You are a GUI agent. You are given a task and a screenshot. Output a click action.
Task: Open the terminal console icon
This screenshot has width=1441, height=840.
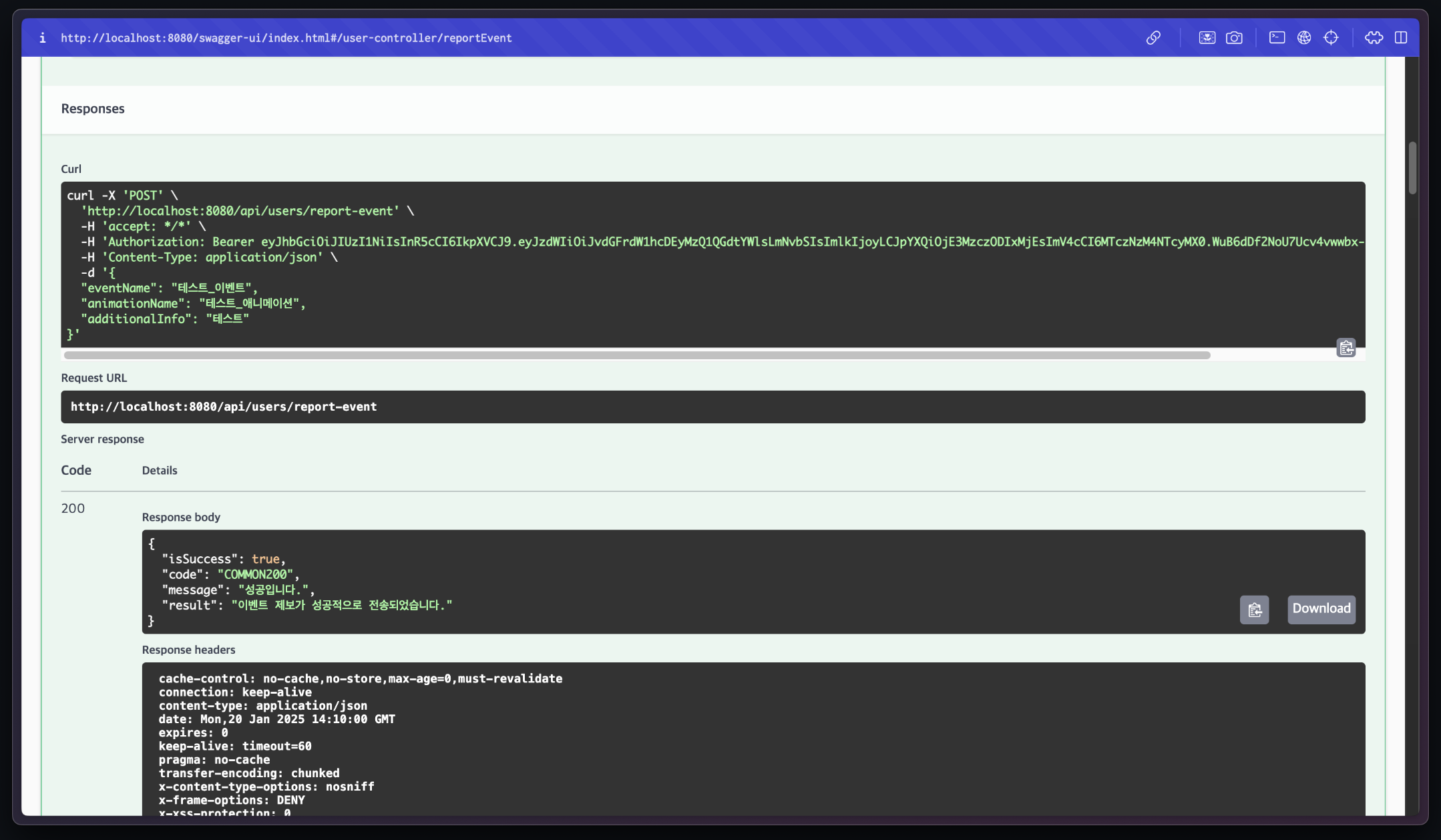[x=1277, y=38]
